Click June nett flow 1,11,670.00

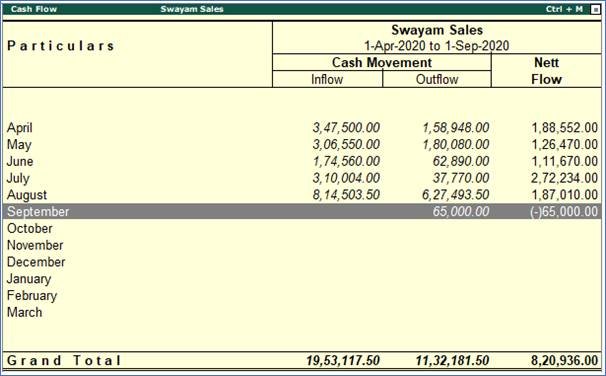point(565,161)
